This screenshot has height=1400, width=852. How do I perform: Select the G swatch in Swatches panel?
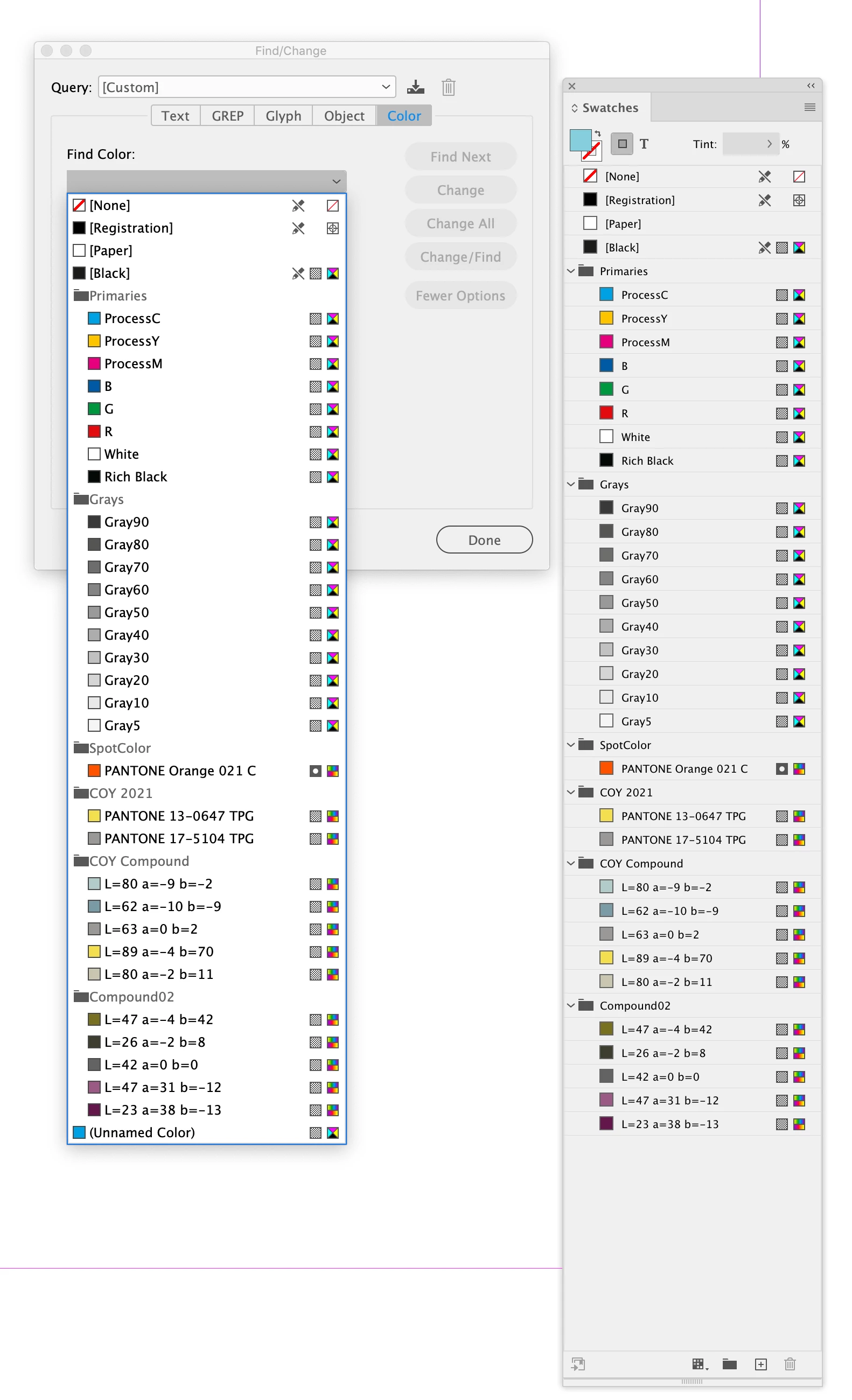(692, 389)
